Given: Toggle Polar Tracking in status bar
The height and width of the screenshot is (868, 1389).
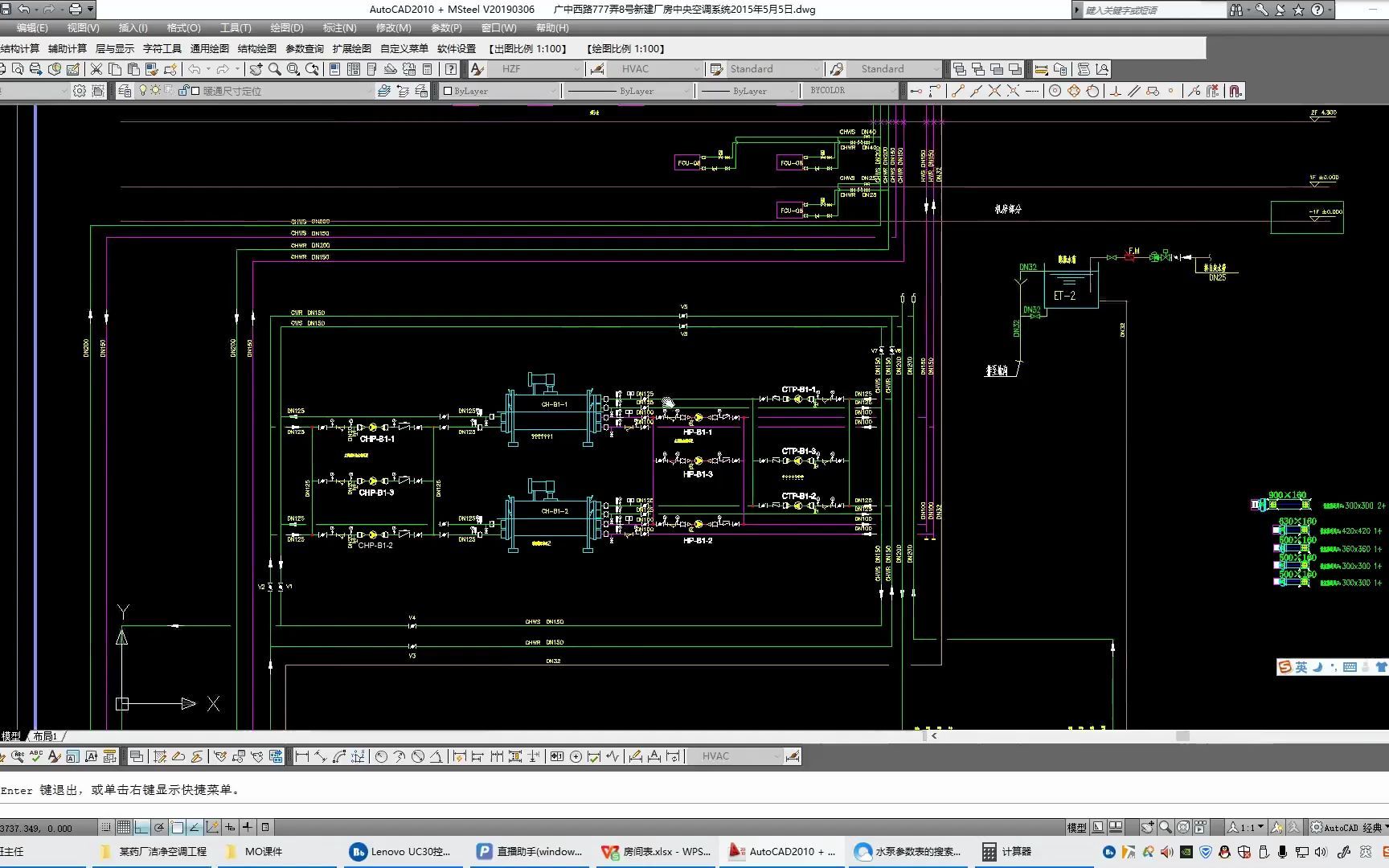Looking at the screenshot, I should (159, 827).
